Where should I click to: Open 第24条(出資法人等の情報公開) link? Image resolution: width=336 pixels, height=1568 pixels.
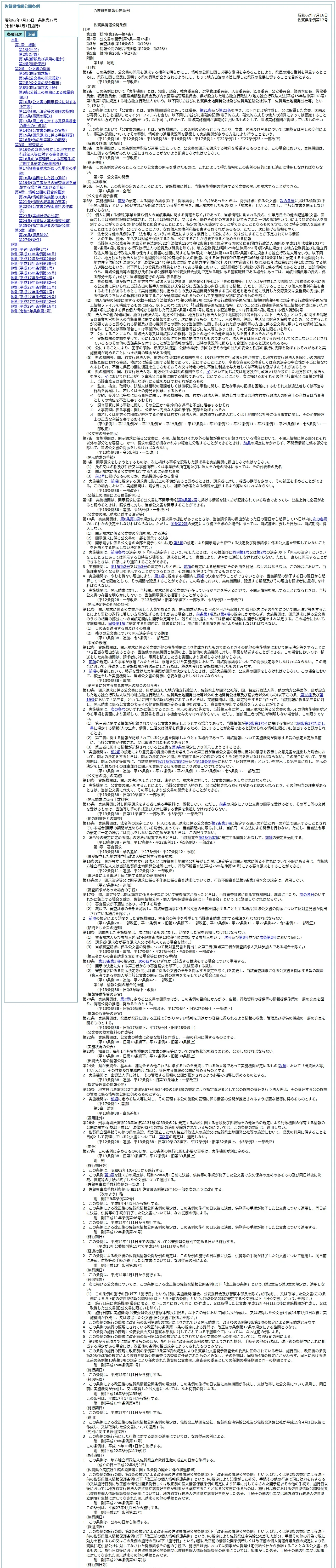pos(44,220)
